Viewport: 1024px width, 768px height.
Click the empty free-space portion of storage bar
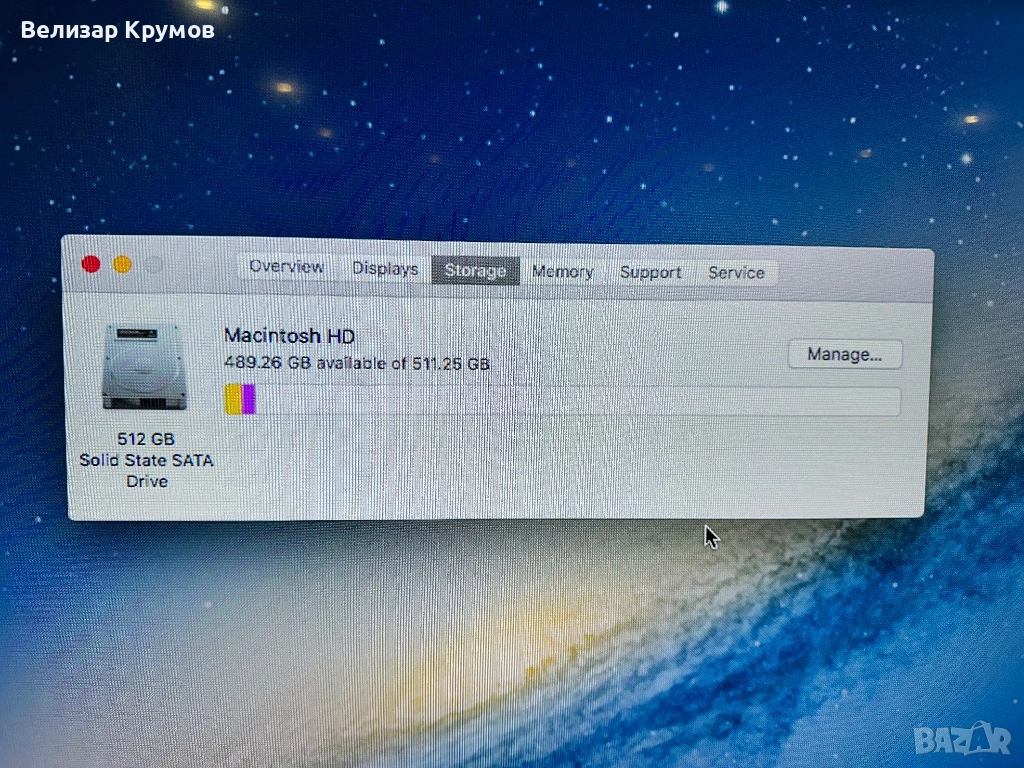point(575,402)
